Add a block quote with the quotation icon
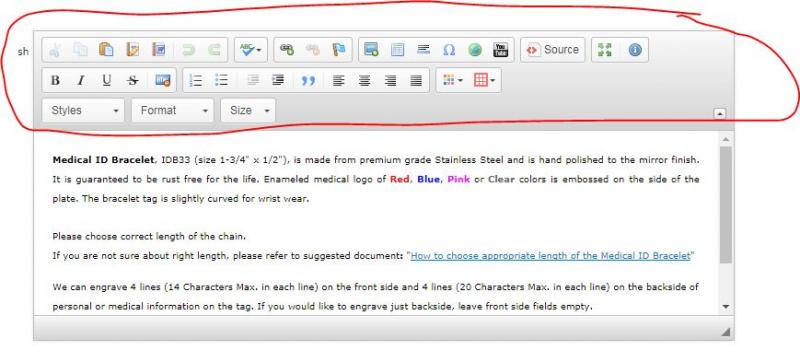The height and width of the screenshot is (362, 800). tap(308, 81)
